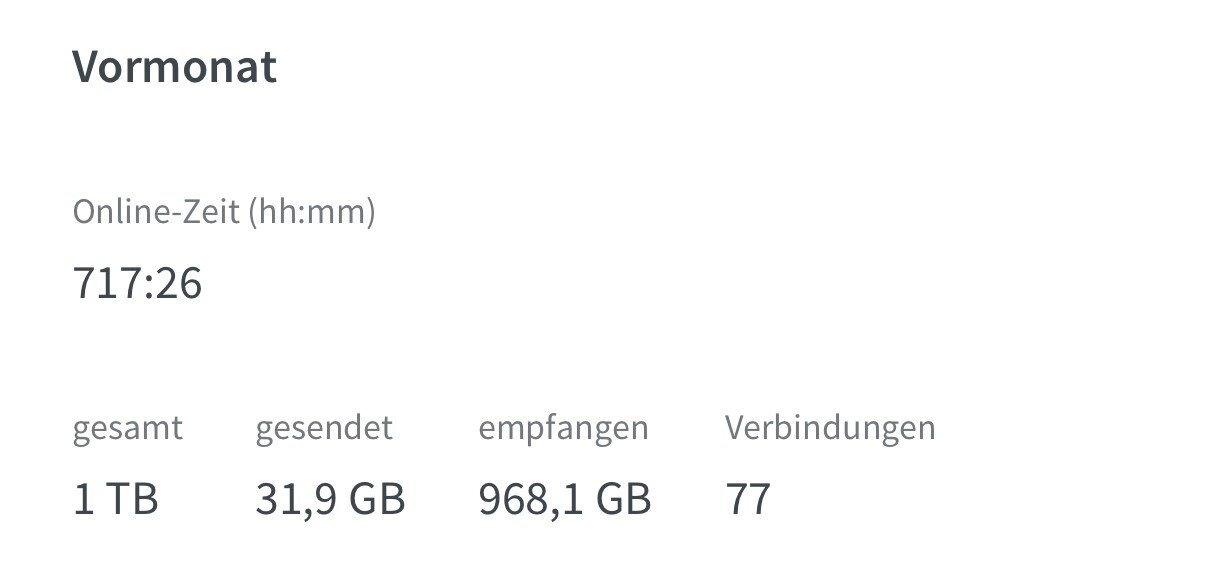This screenshot has width=1206, height=565.
Task: Select the connections count 77
Action: tap(748, 499)
